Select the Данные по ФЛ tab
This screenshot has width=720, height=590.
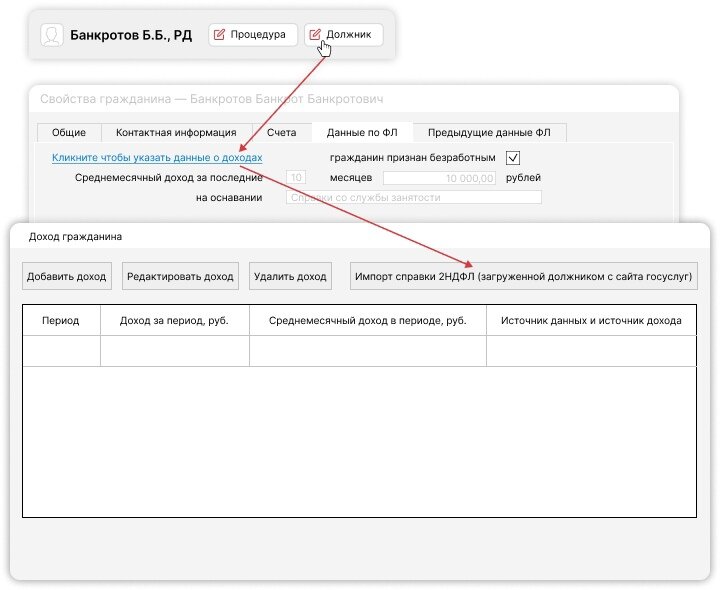(362, 133)
